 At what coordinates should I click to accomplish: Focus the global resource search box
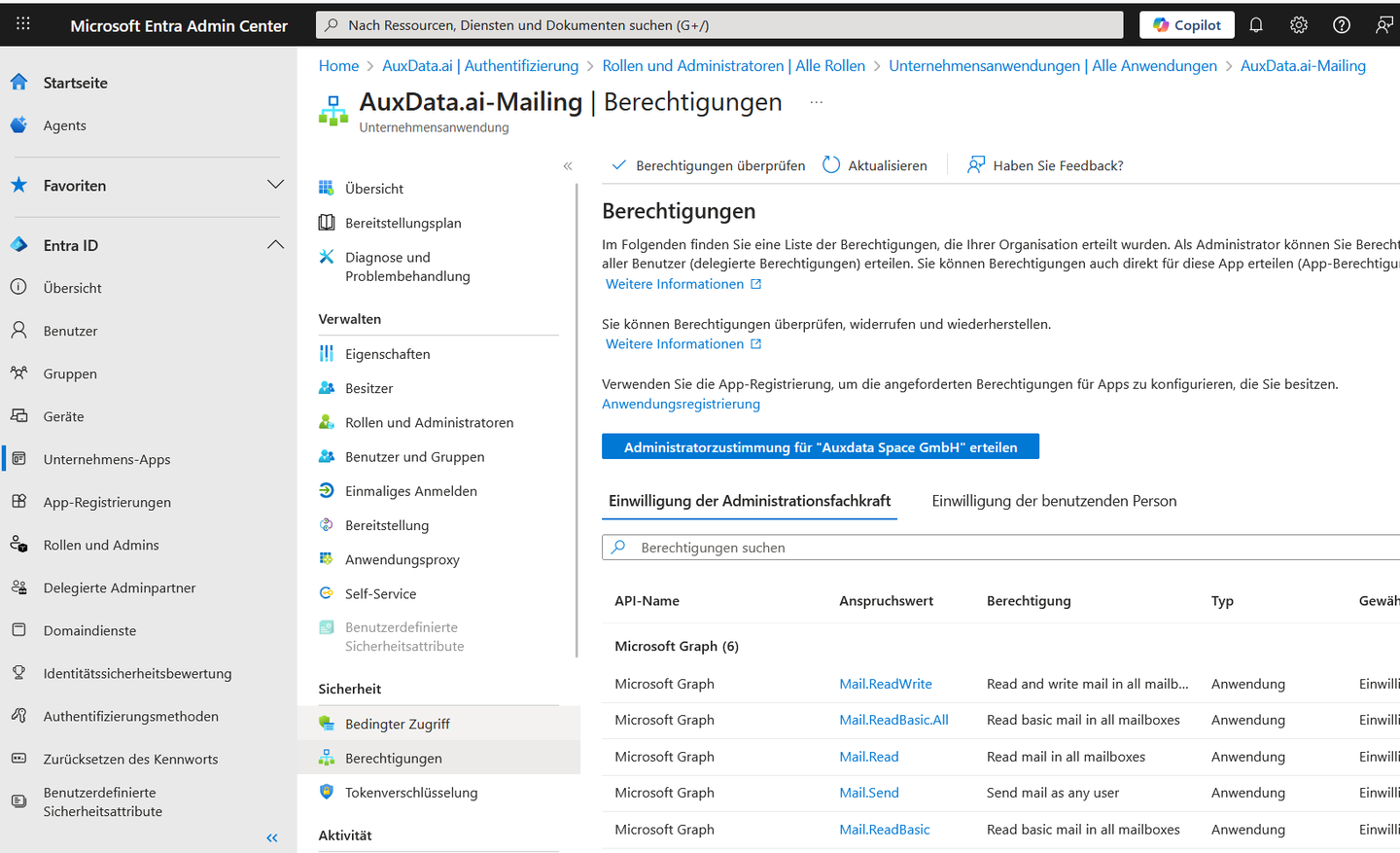click(x=719, y=25)
